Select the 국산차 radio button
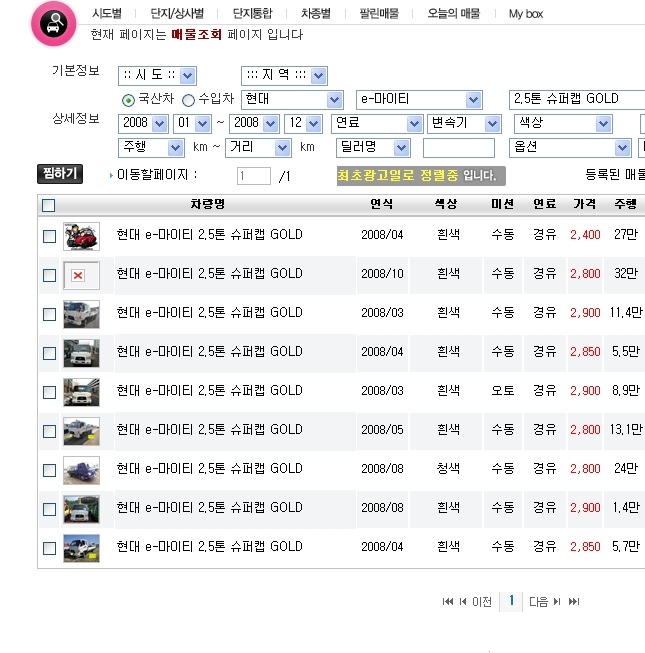The image size is (645, 653). click(128, 100)
